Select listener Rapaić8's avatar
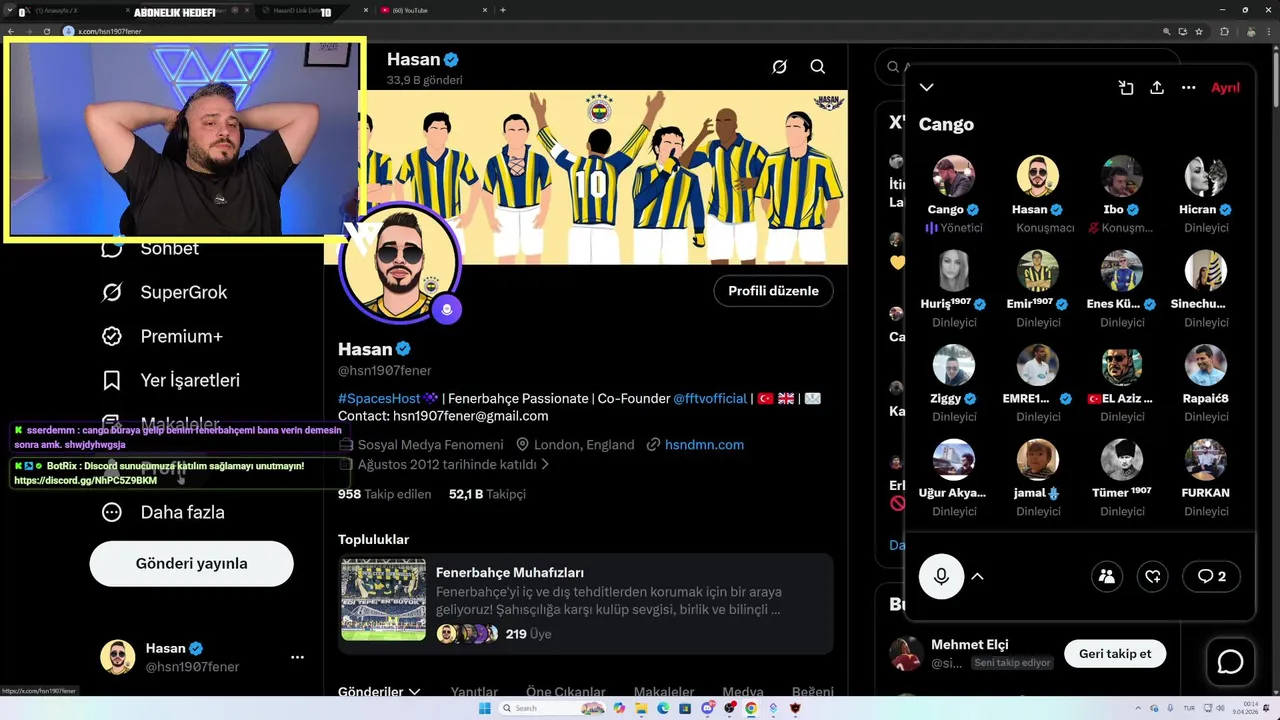Image resolution: width=1280 pixels, height=720 pixels. tap(1206, 365)
